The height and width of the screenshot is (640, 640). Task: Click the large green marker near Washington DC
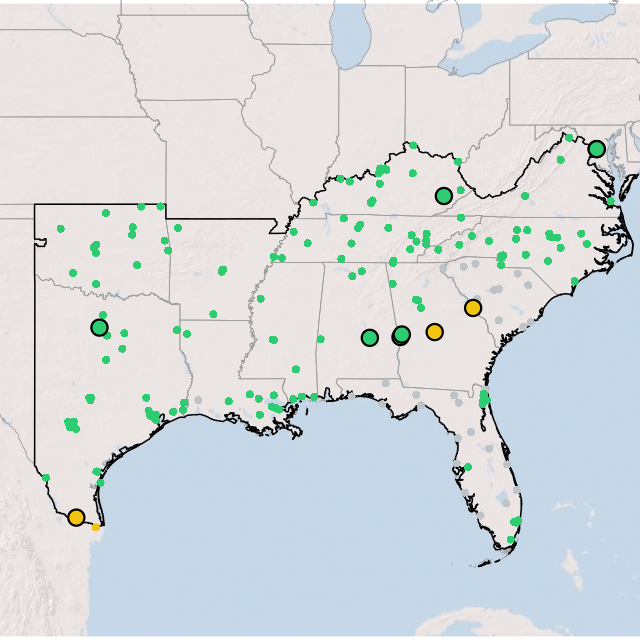(597, 149)
